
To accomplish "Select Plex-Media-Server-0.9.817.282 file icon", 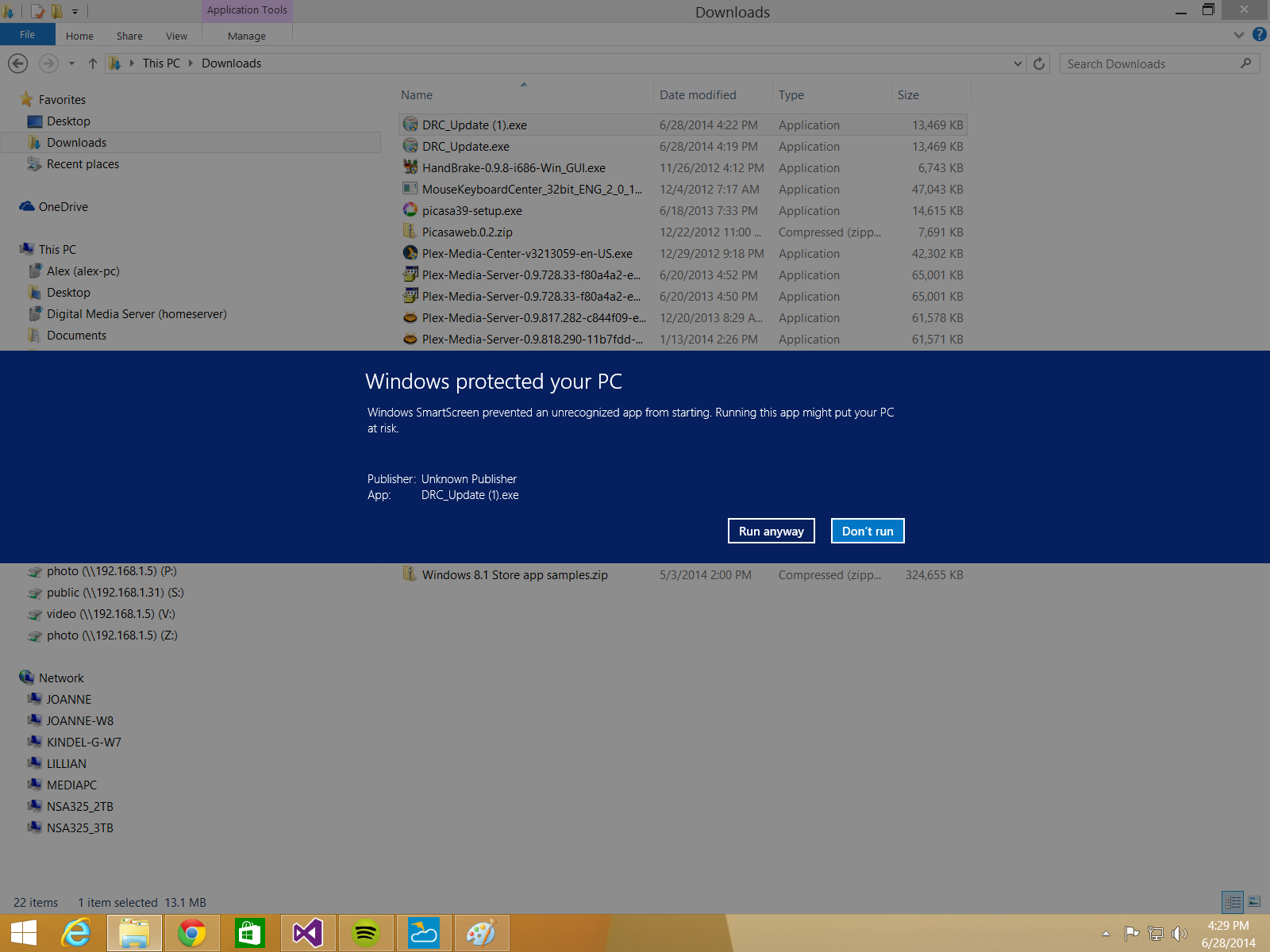I will (410, 317).
